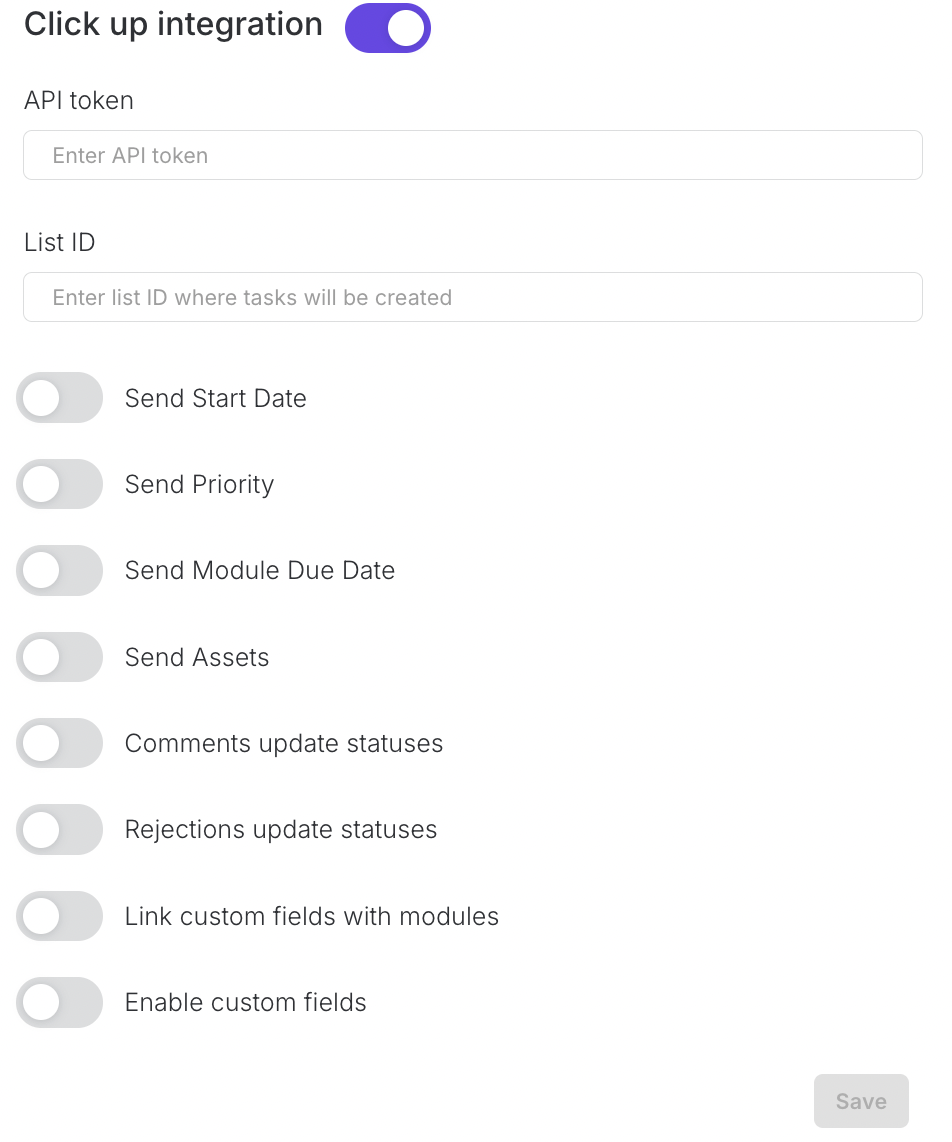Click the "Send Assets" label text
952x1142 pixels.
197,657
